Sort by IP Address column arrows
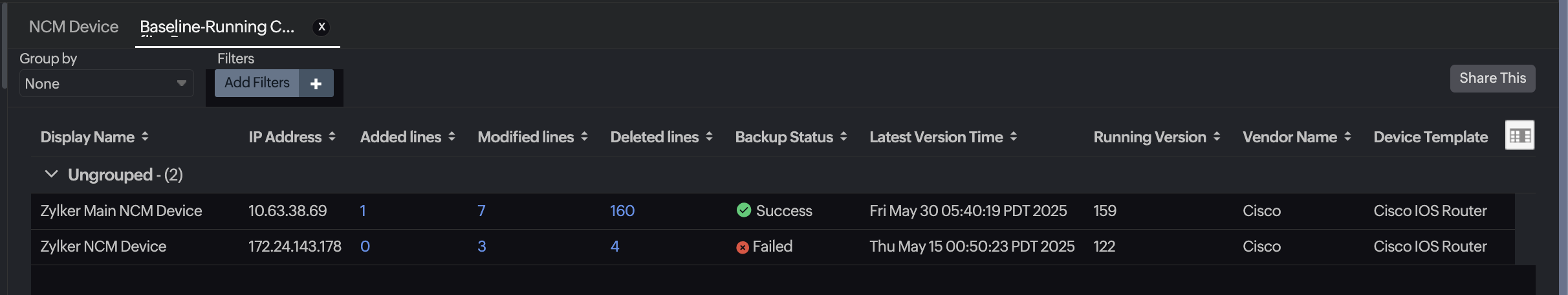The height and width of the screenshot is (295, 1568). click(x=332, y=137)
